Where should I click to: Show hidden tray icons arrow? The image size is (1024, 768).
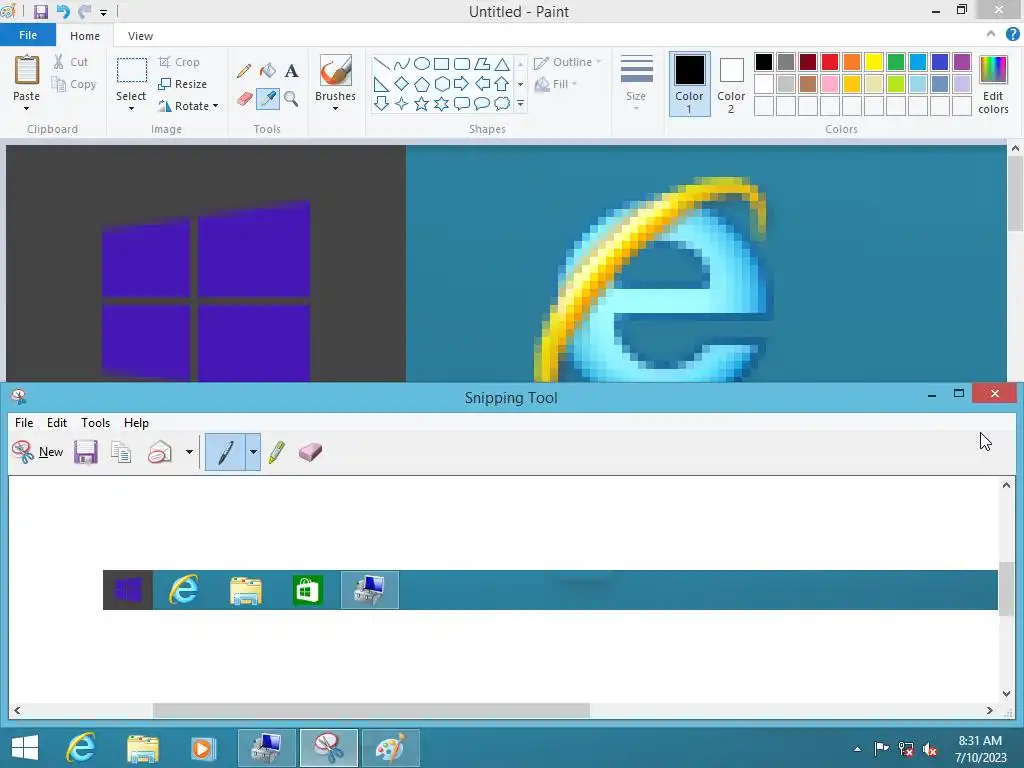click(857, 749)
